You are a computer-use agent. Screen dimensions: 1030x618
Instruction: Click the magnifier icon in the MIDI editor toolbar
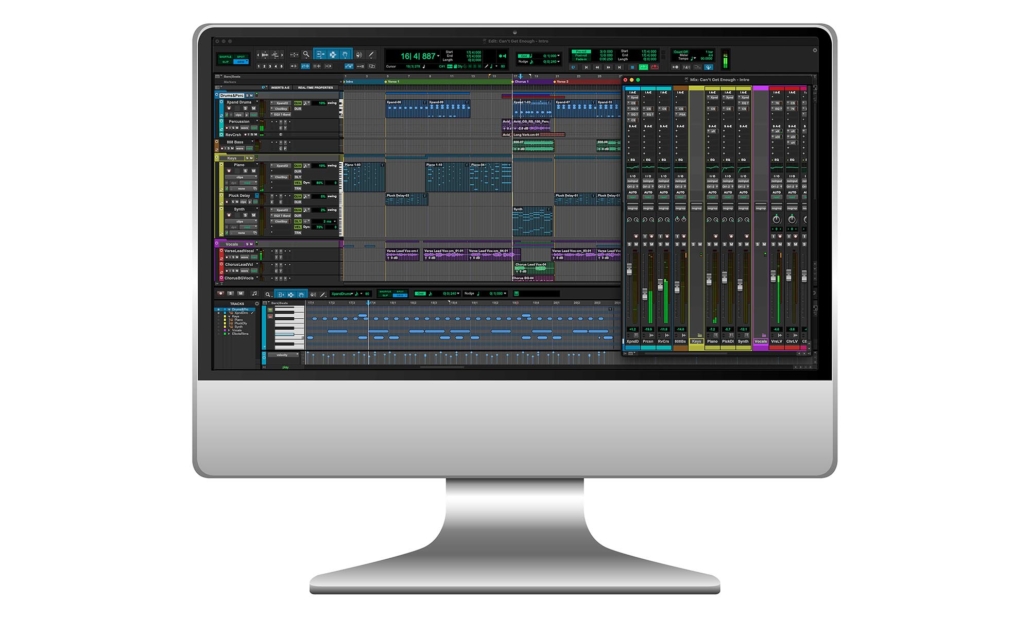coord(268,293)
